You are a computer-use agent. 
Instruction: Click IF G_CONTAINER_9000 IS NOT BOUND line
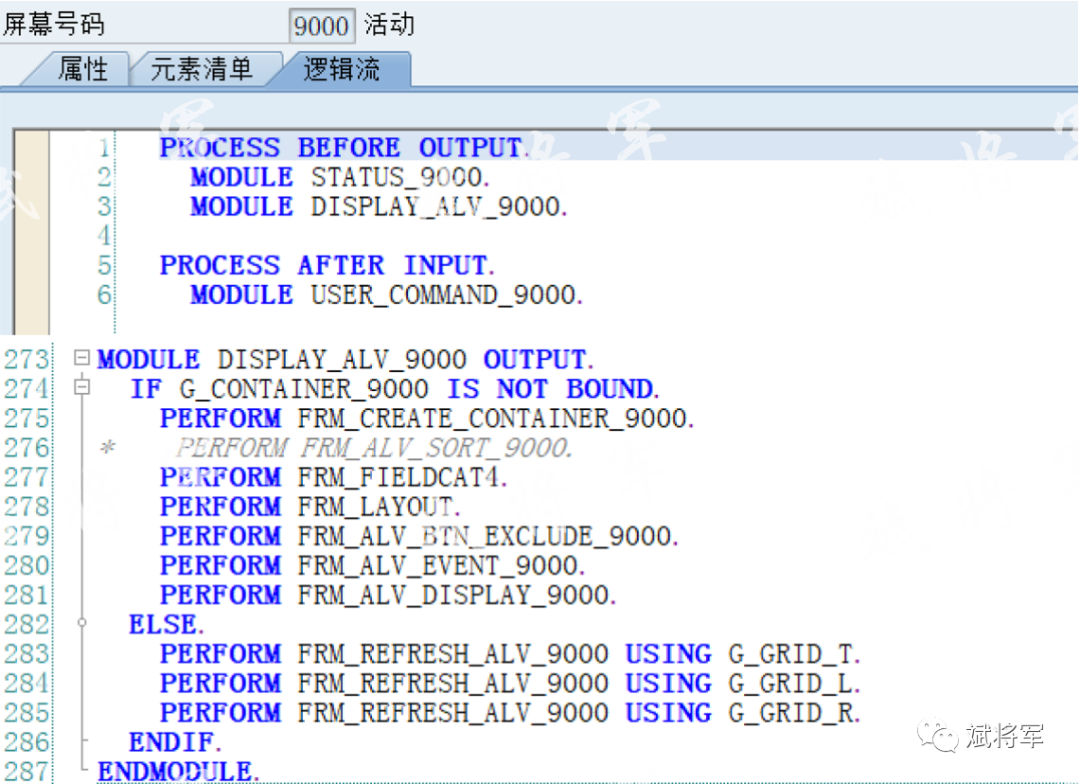click(395, 389)
